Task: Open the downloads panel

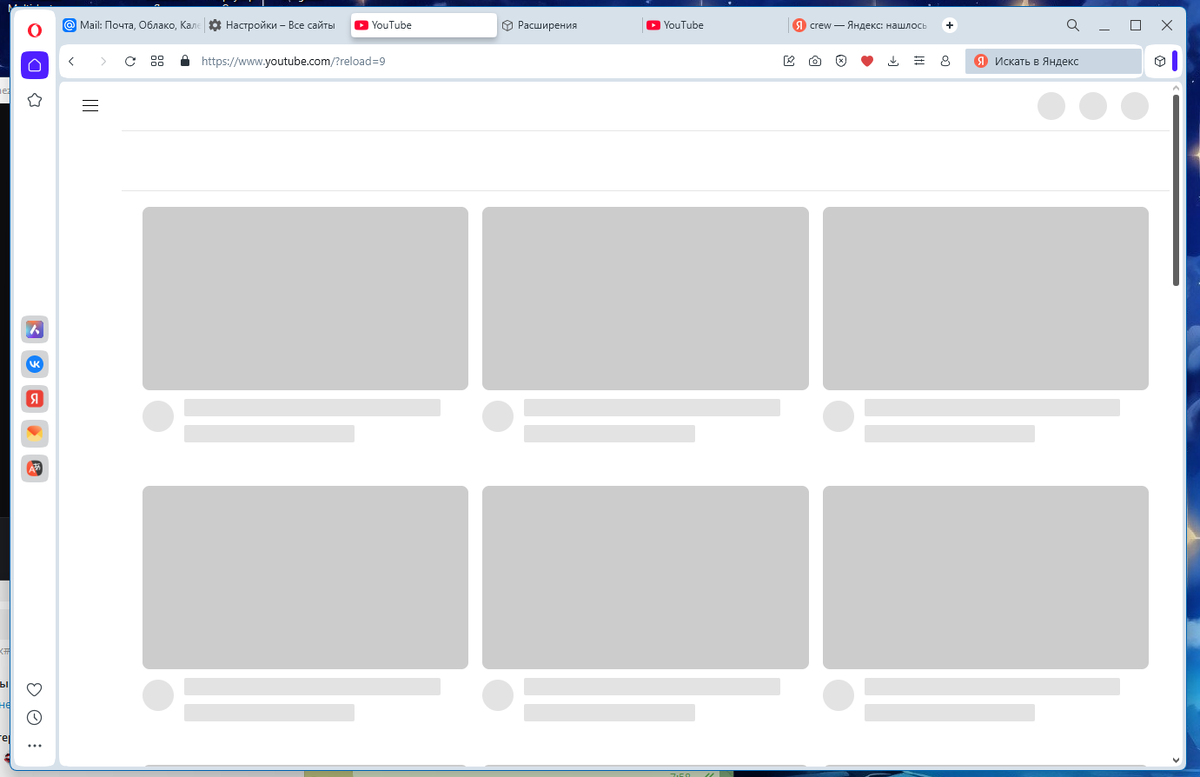Action: [x=893, y=61]
